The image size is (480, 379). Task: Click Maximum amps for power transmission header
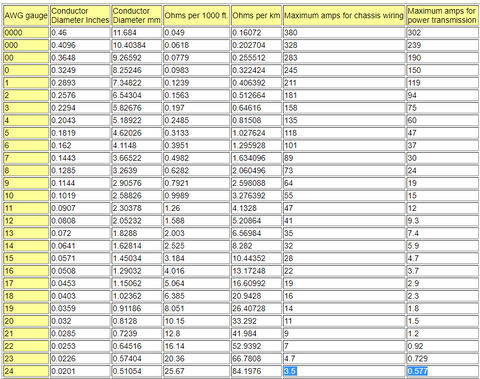point(442,16)
